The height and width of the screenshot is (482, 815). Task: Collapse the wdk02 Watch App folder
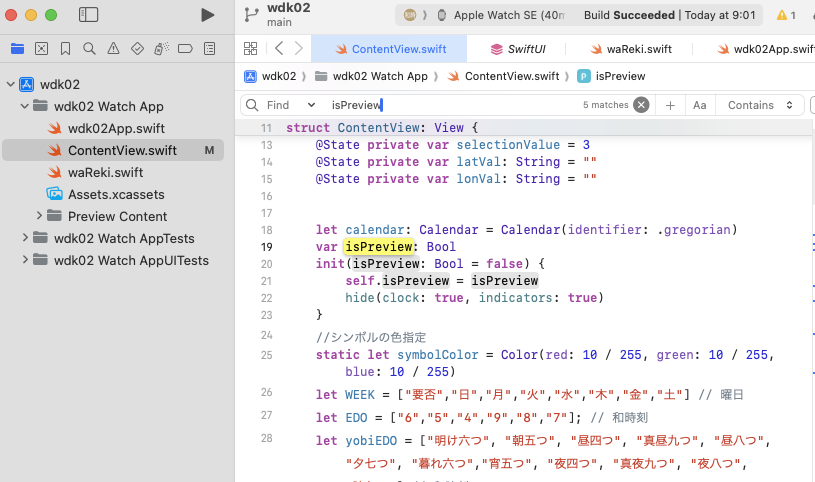click(24, 106)
